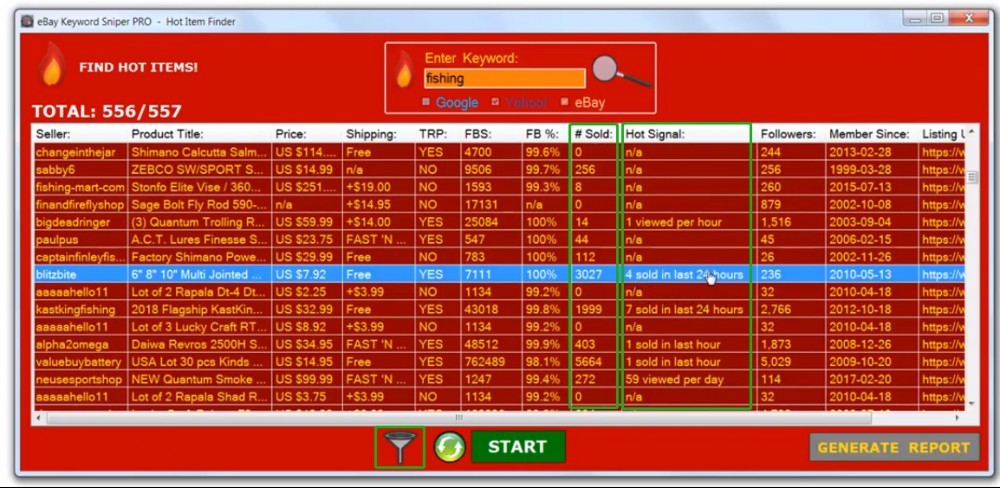The width and height of the screenshot is (1000, 488).
Task: Click the vertical scrollbar thumb of the table
Action: tap(972, 177)
